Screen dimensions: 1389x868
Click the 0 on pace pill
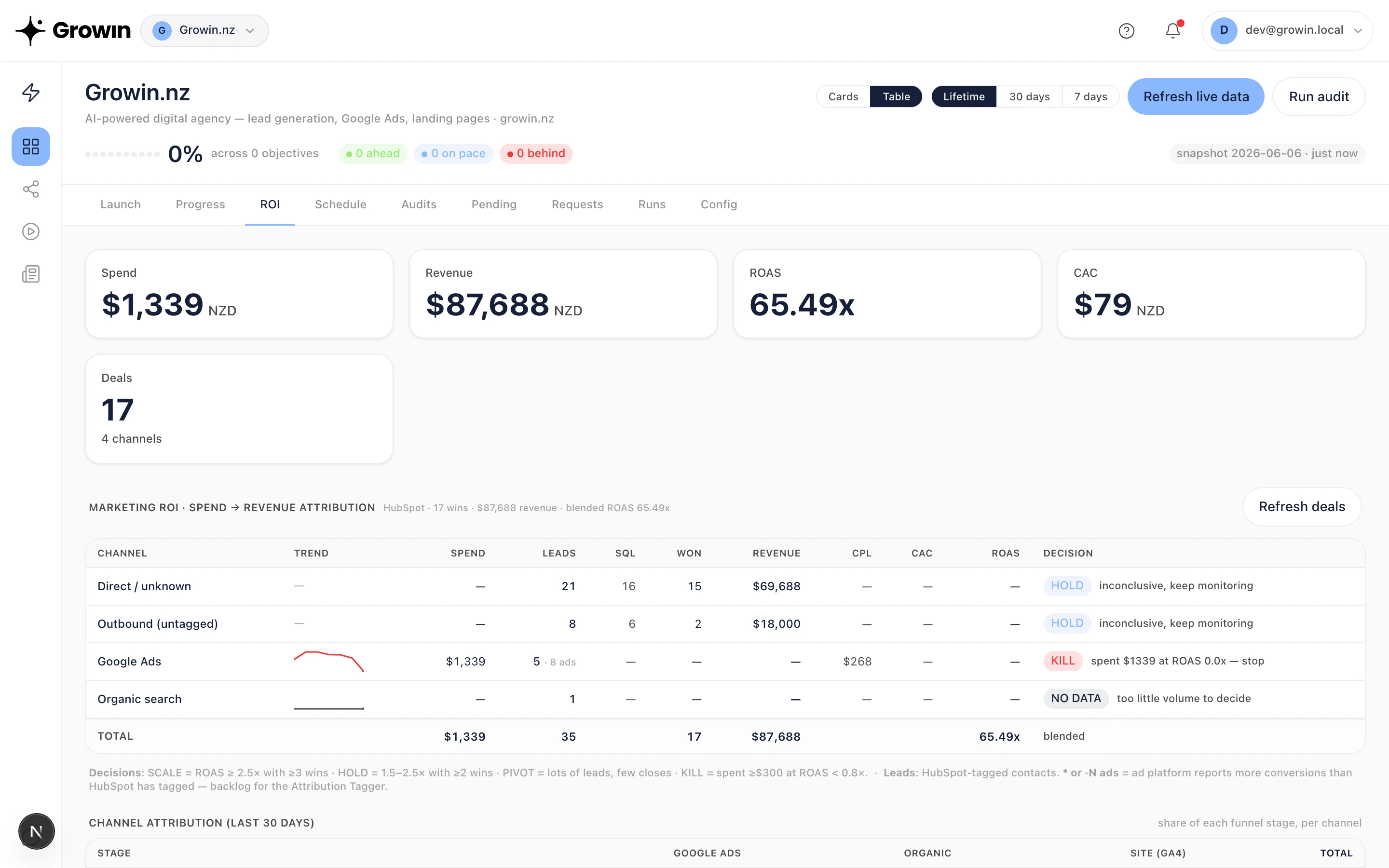(453, 153)
